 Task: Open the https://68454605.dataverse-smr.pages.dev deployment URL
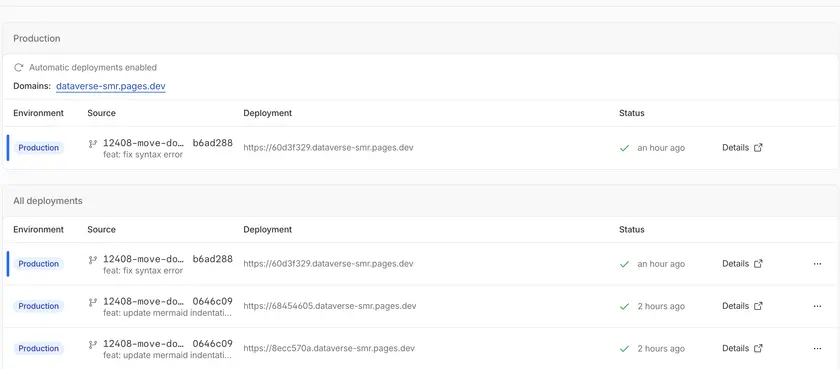[x=329, y=306]
